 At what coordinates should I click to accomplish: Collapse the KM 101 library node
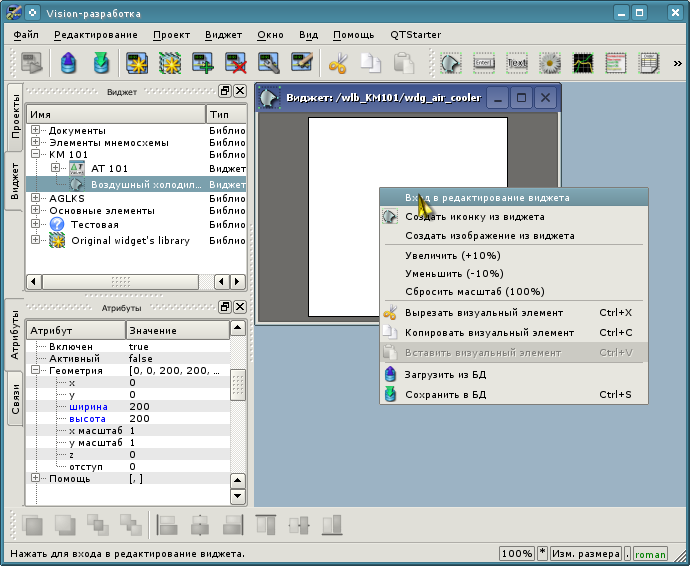coord(35,155)
